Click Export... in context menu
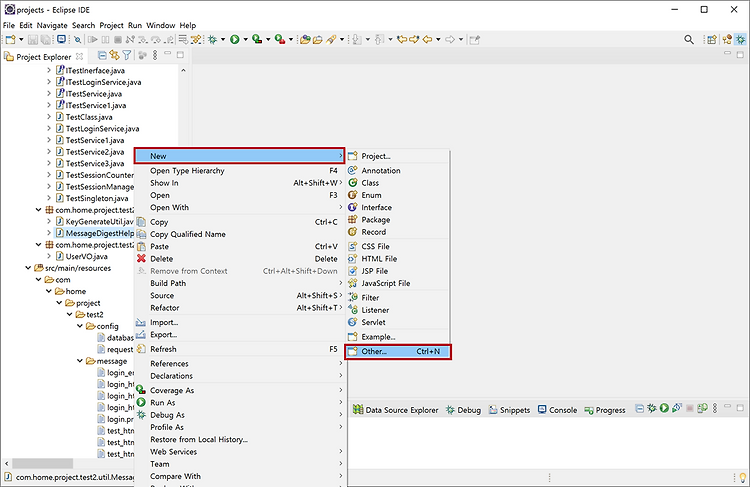Screen dimensions: 750x487 (239, 335)
